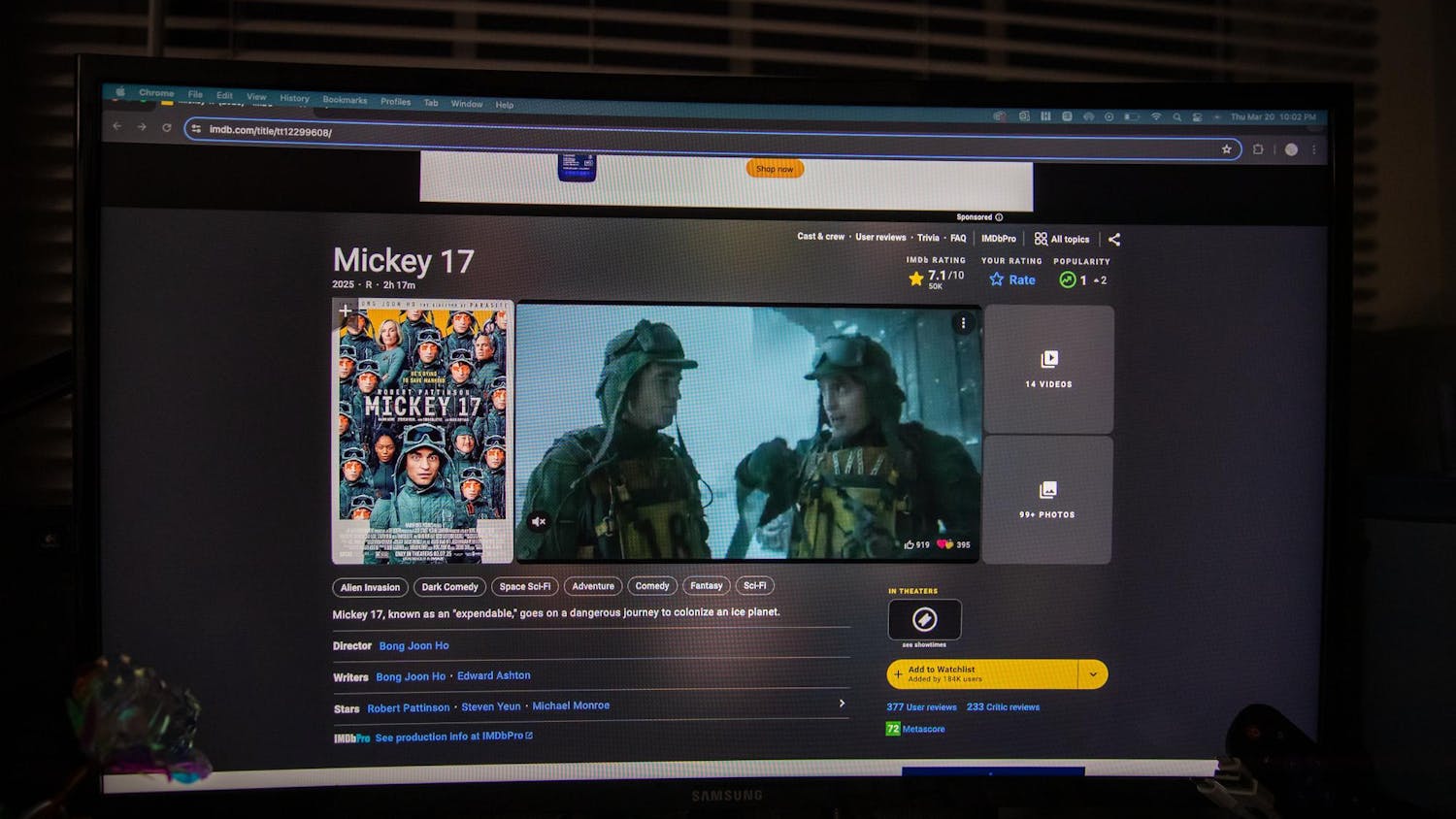The width and height of the screenshot is (1456, 819).
Task: Unmute the Mickey 17 trailer
Action: point(541,522)
